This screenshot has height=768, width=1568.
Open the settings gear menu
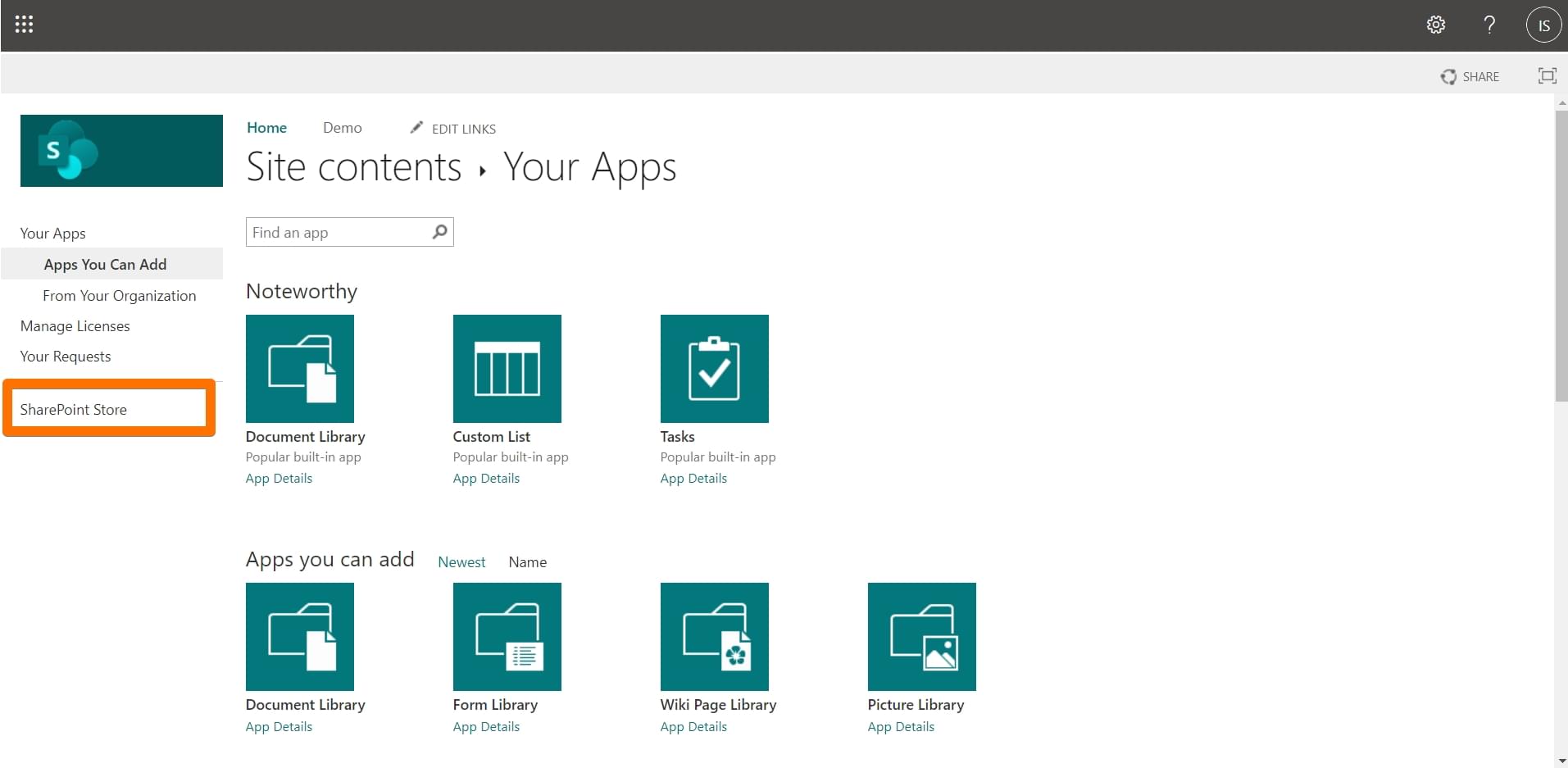(x=1436, y=25)
